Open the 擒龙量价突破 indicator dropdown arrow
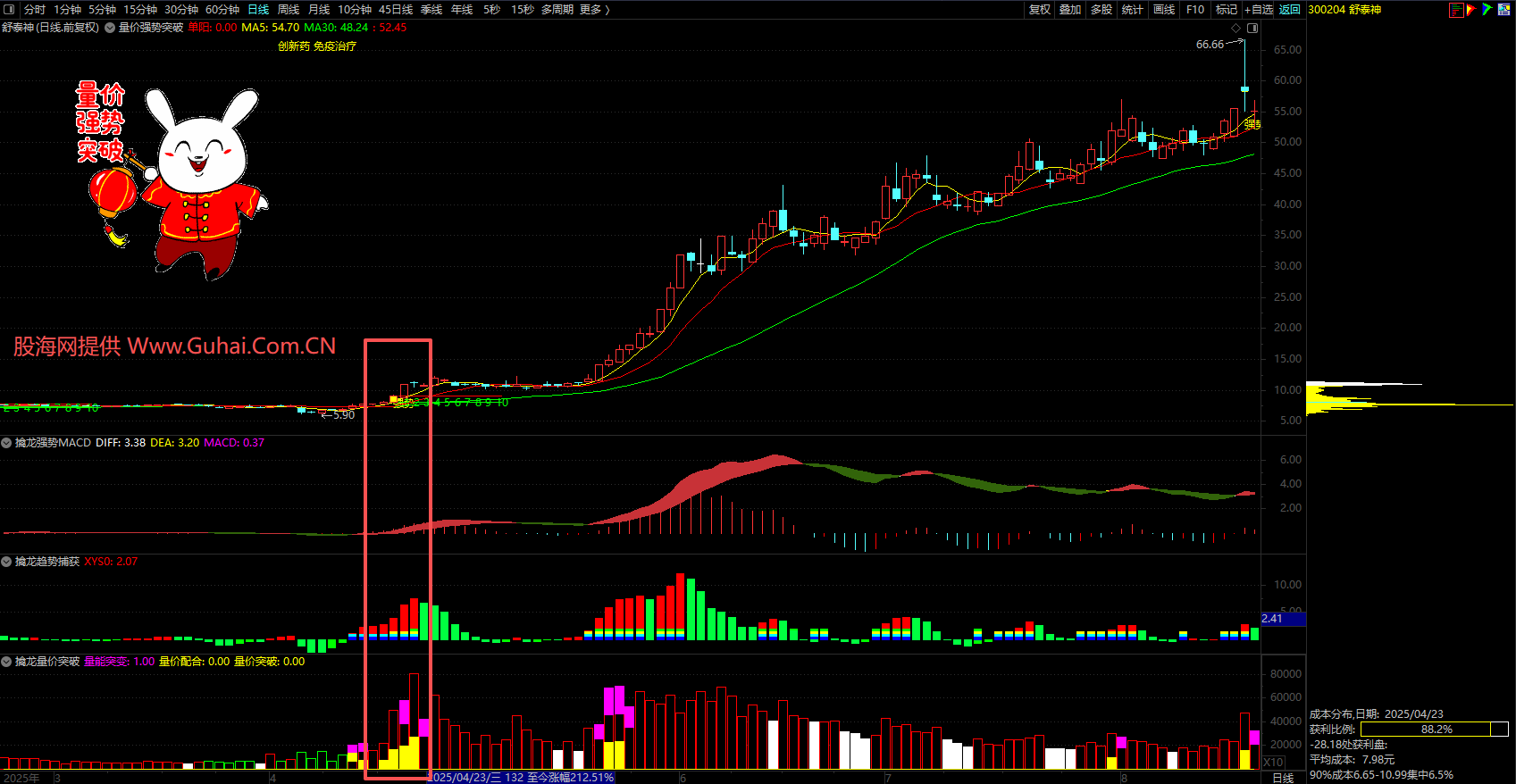 click(x=7, y=662)
